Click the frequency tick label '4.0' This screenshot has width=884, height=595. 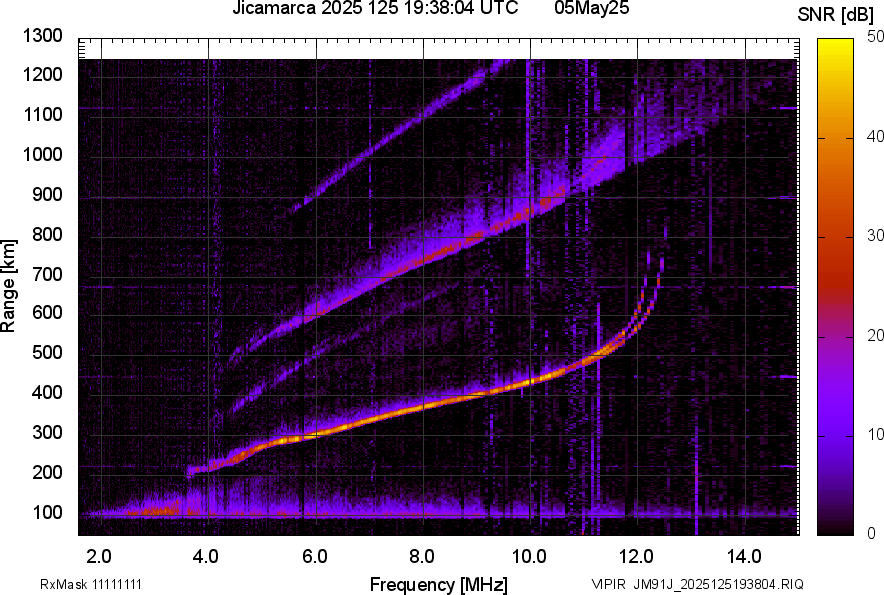206,556
